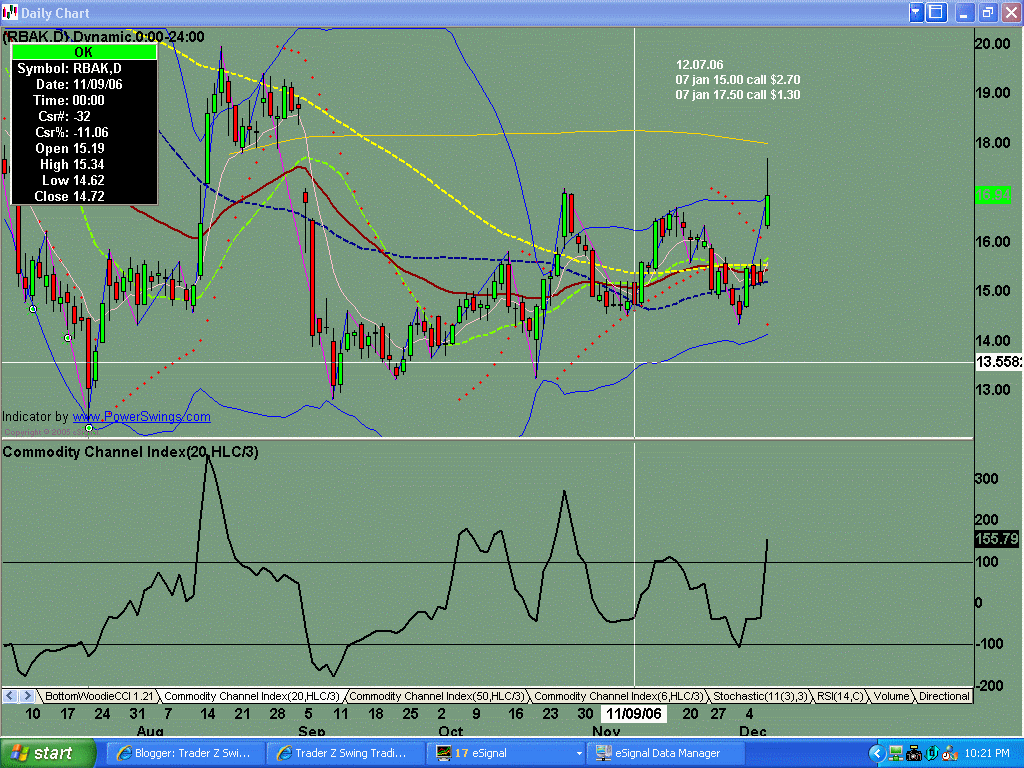
Task: Click the Dec month label on time axis
Action: click(x=752, y=731)
